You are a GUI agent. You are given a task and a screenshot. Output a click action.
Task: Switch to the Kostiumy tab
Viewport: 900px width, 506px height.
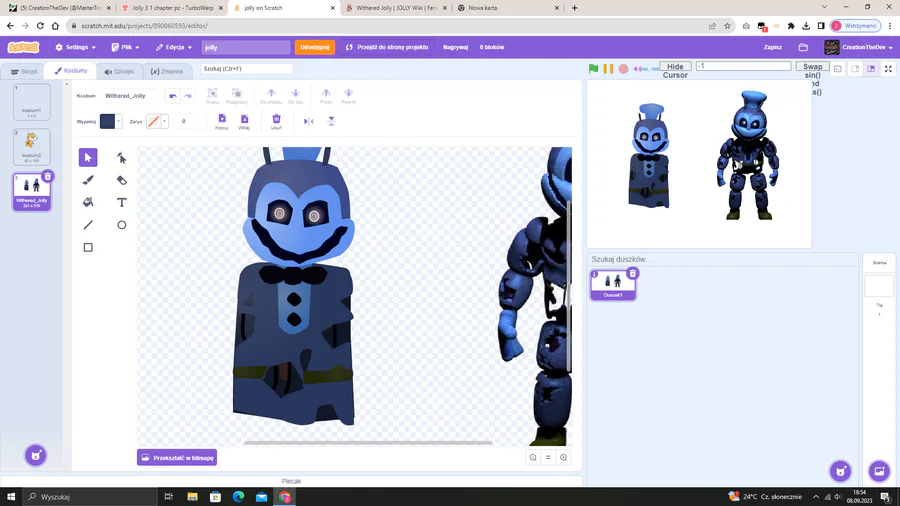click(x=71, y=71)
